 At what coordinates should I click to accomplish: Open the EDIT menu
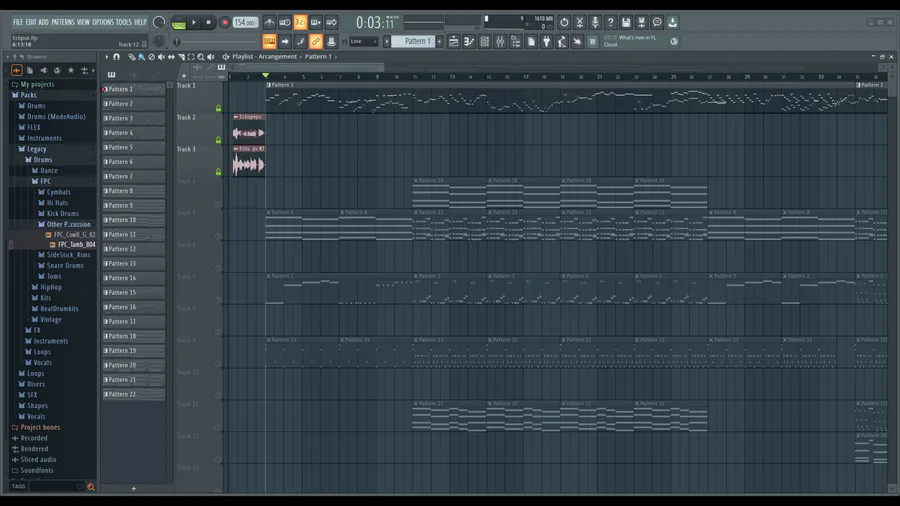(x=30, y=22)
